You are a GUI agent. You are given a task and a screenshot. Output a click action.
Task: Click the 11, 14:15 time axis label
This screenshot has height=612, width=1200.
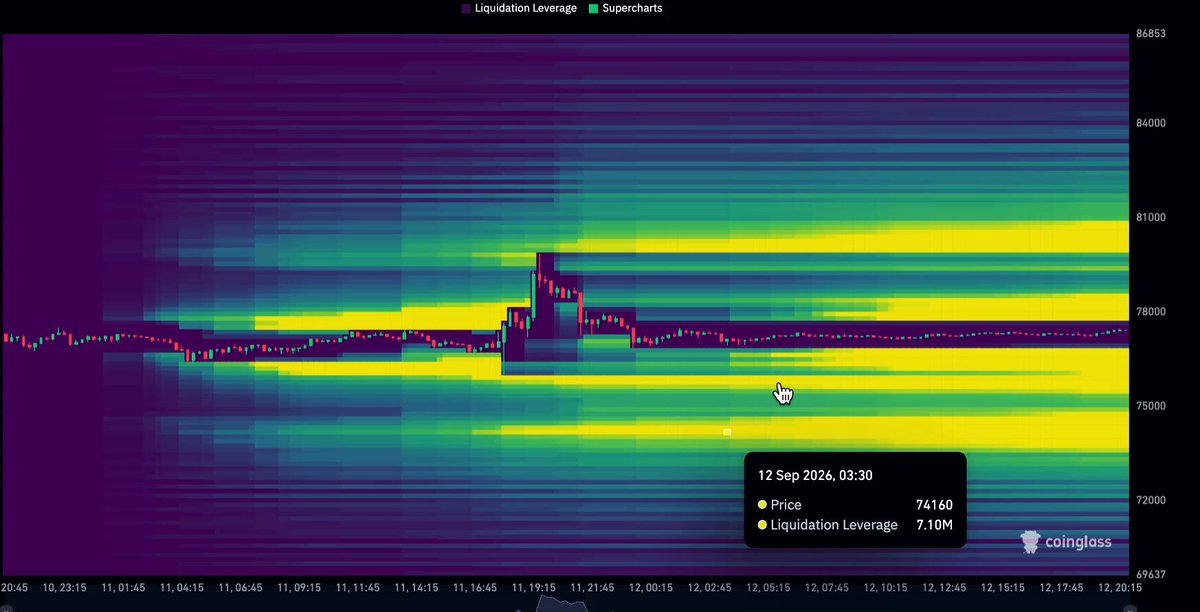(x=417, y=588)
